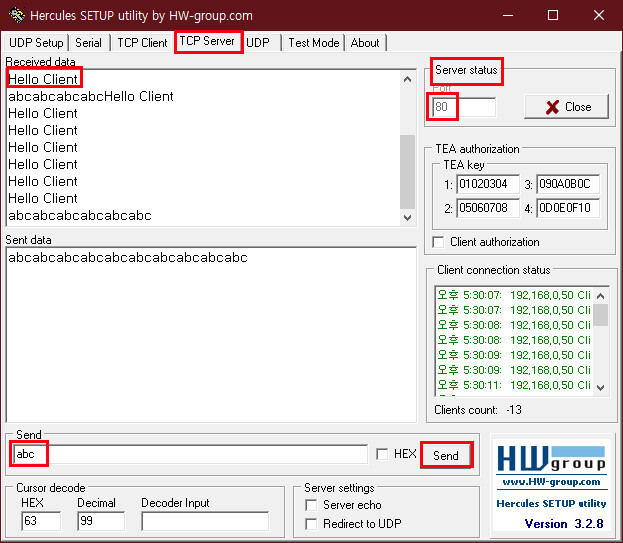Click the Send button
Viewport: 623px width, 543px height.
(446, 455)
